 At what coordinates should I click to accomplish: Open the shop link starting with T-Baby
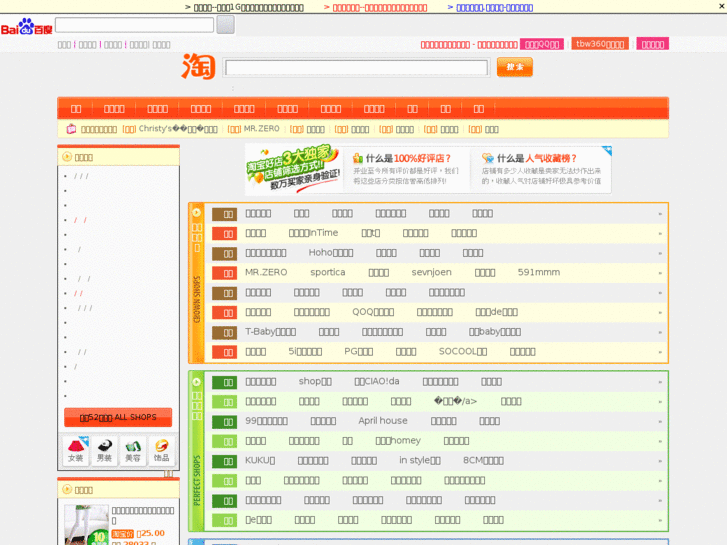click(271, 332)
